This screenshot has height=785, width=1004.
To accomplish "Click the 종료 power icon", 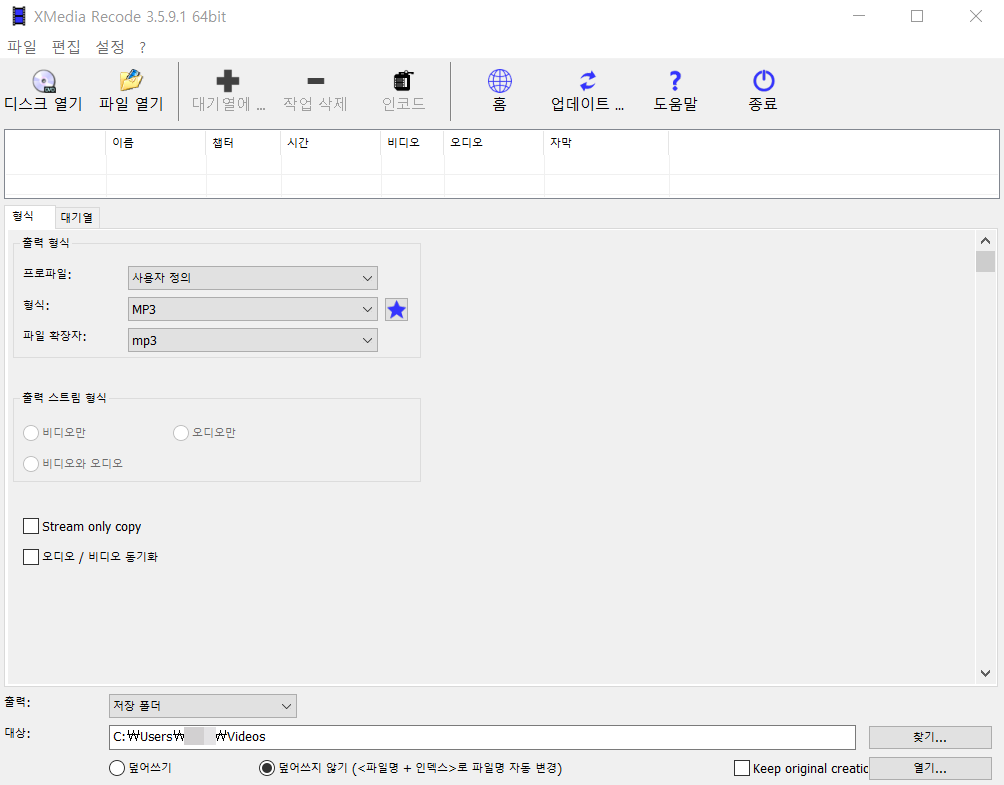I will (763, 81).
